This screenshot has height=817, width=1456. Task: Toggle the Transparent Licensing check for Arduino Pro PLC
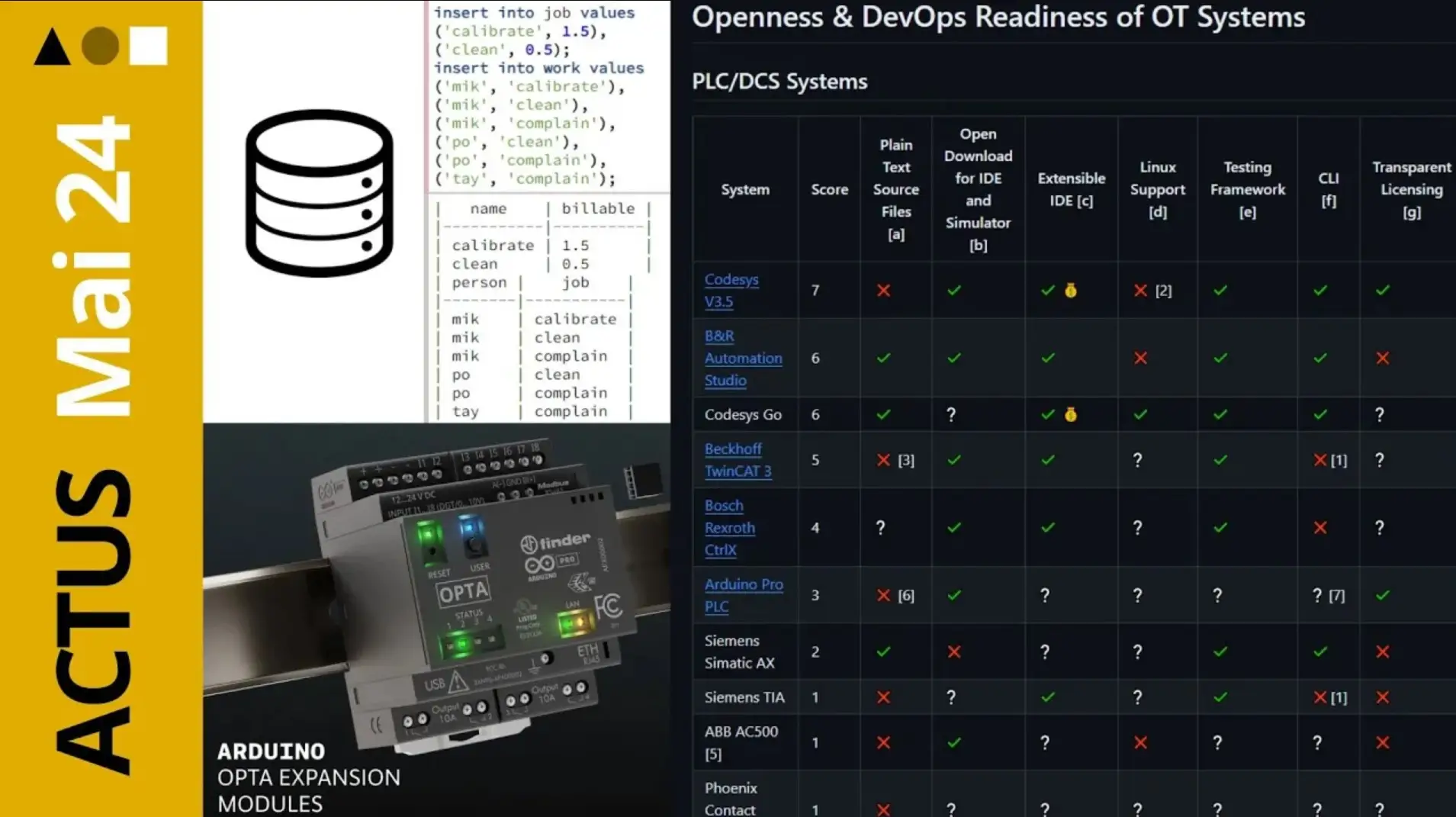click(1381, 595)
